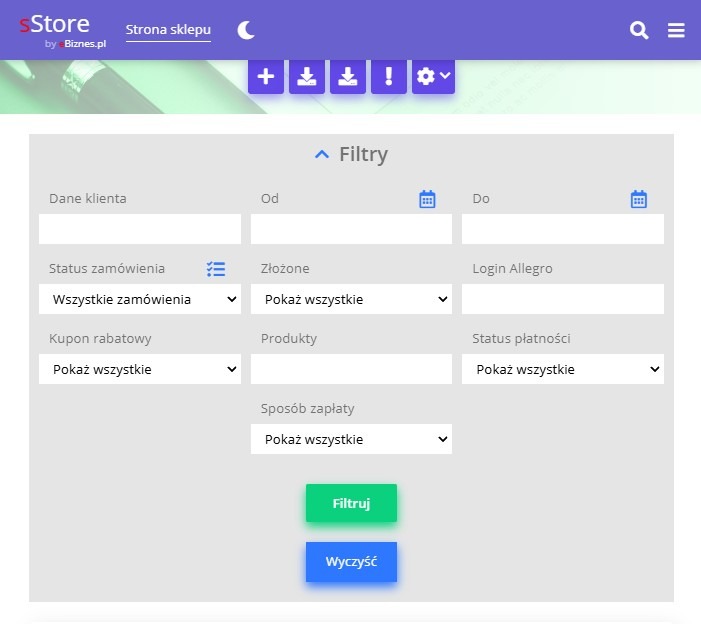This screenshot has width=701, height=624.
Task: Open the 'Złożone' dropdown
Action: [x=351, y=299]
